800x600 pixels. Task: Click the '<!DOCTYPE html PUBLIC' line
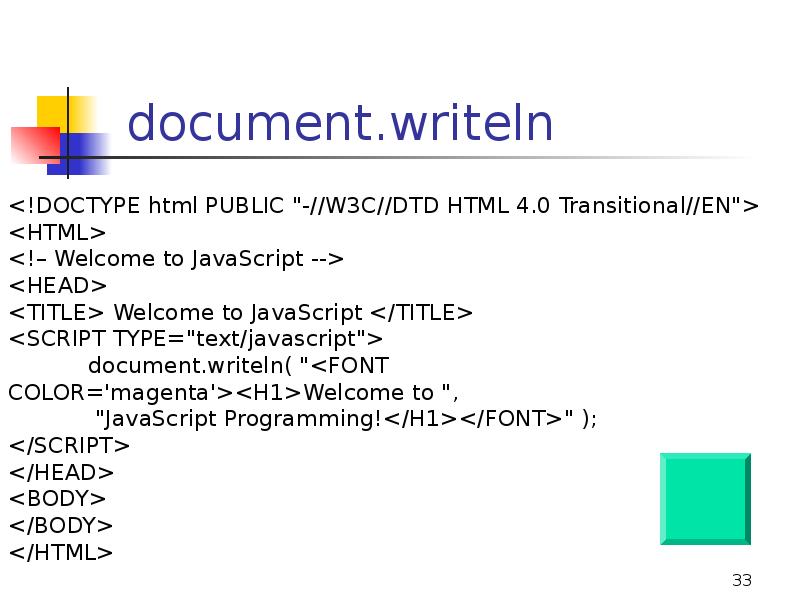384,206
